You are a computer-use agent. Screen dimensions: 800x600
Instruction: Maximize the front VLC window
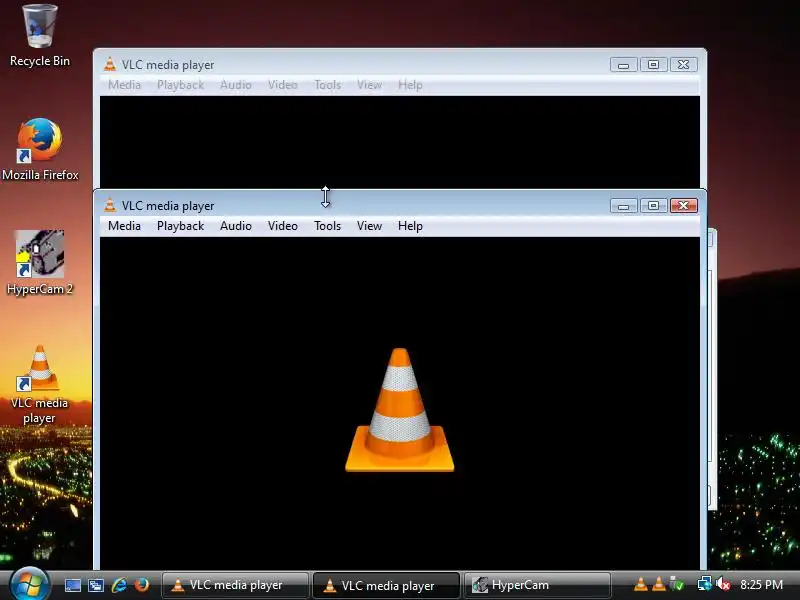coord(653,206)
